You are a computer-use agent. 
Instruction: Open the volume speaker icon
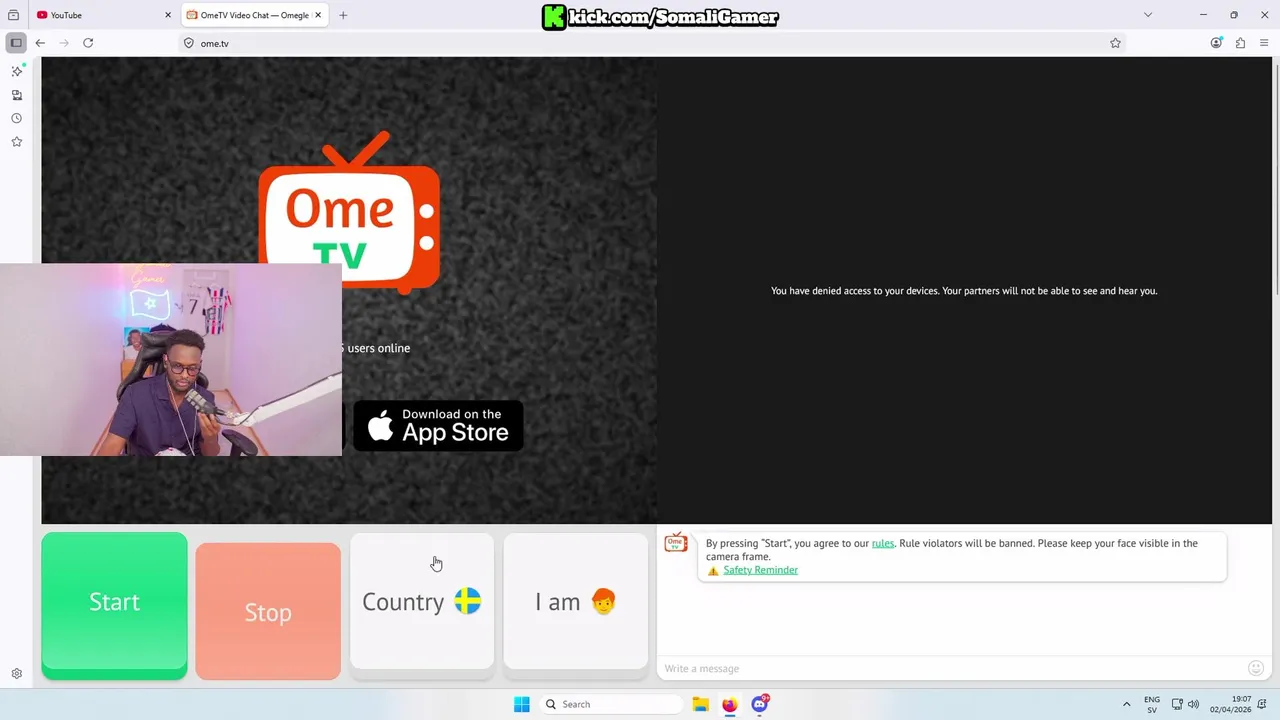click(1193, 704)
